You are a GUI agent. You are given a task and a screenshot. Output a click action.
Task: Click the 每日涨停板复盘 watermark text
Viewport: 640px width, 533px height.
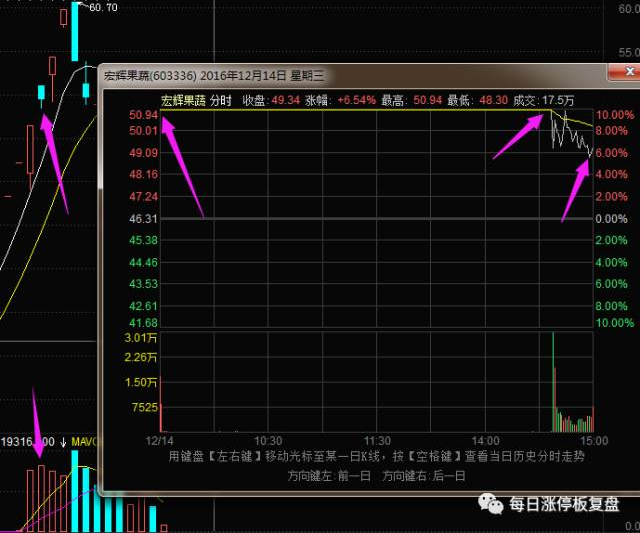point(564,505)
